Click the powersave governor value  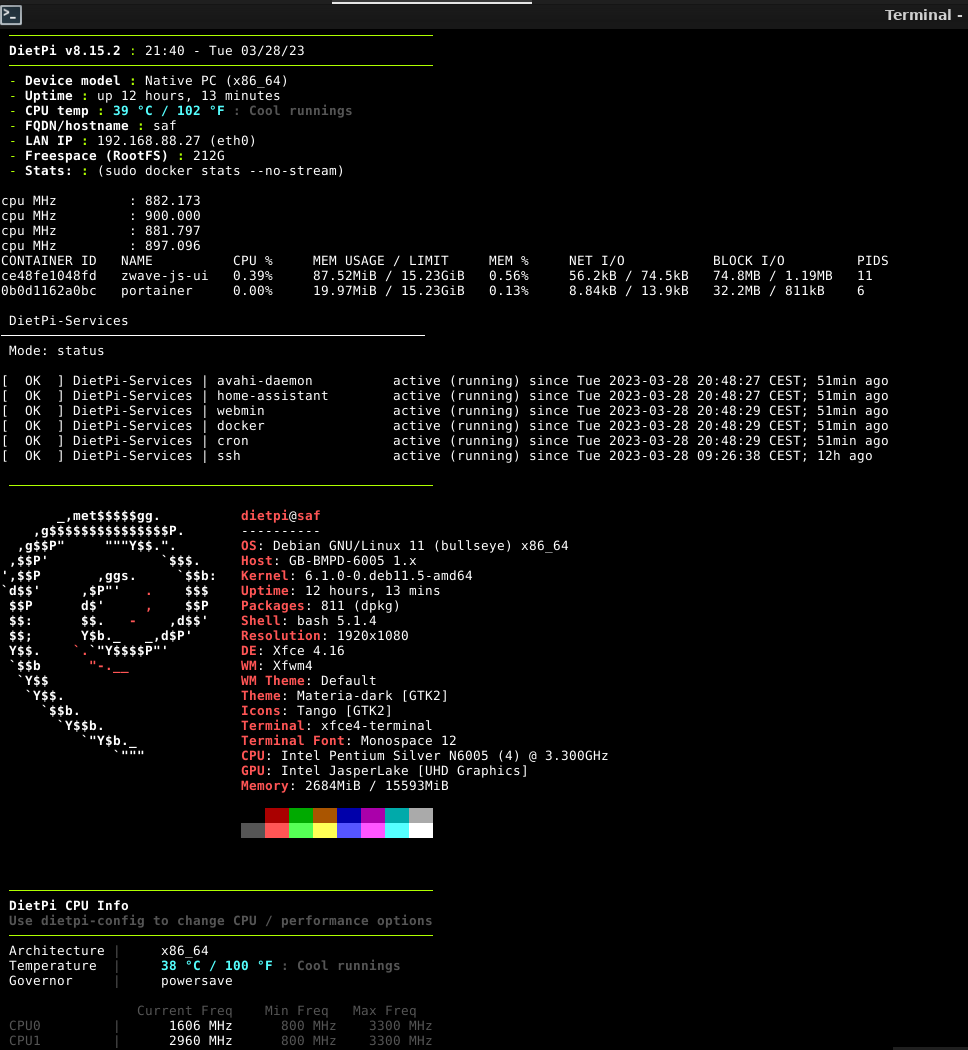coord(196,981)
